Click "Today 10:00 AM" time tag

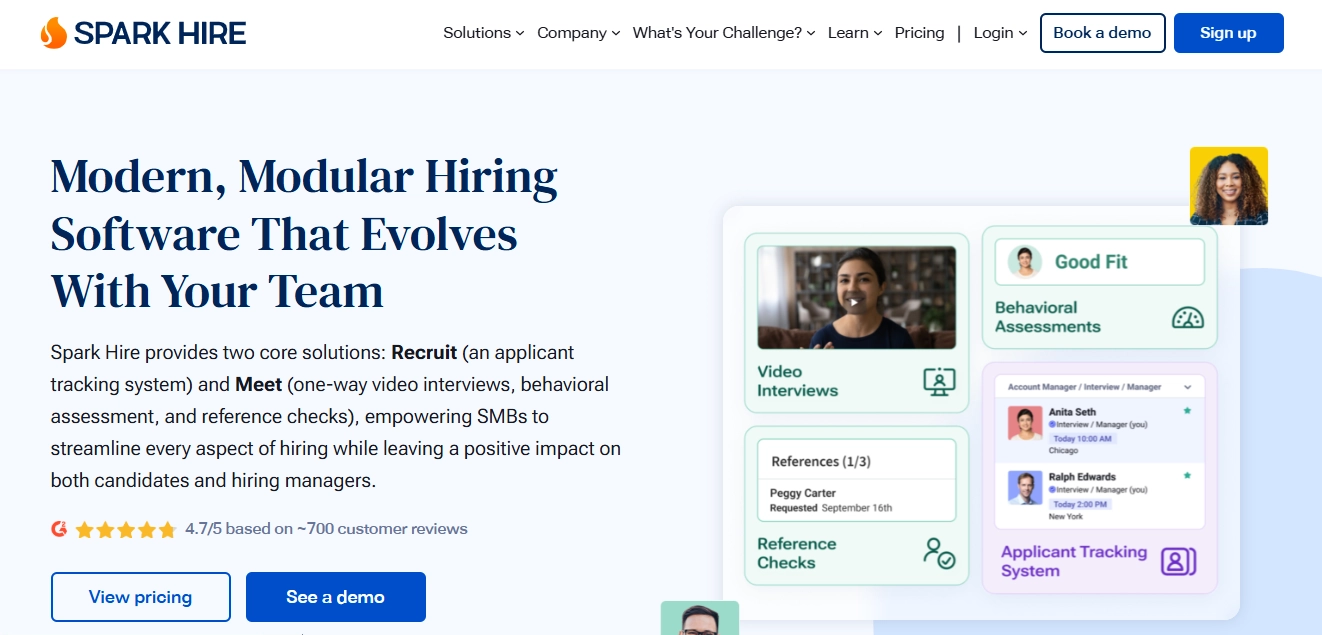pos(1081,438)
